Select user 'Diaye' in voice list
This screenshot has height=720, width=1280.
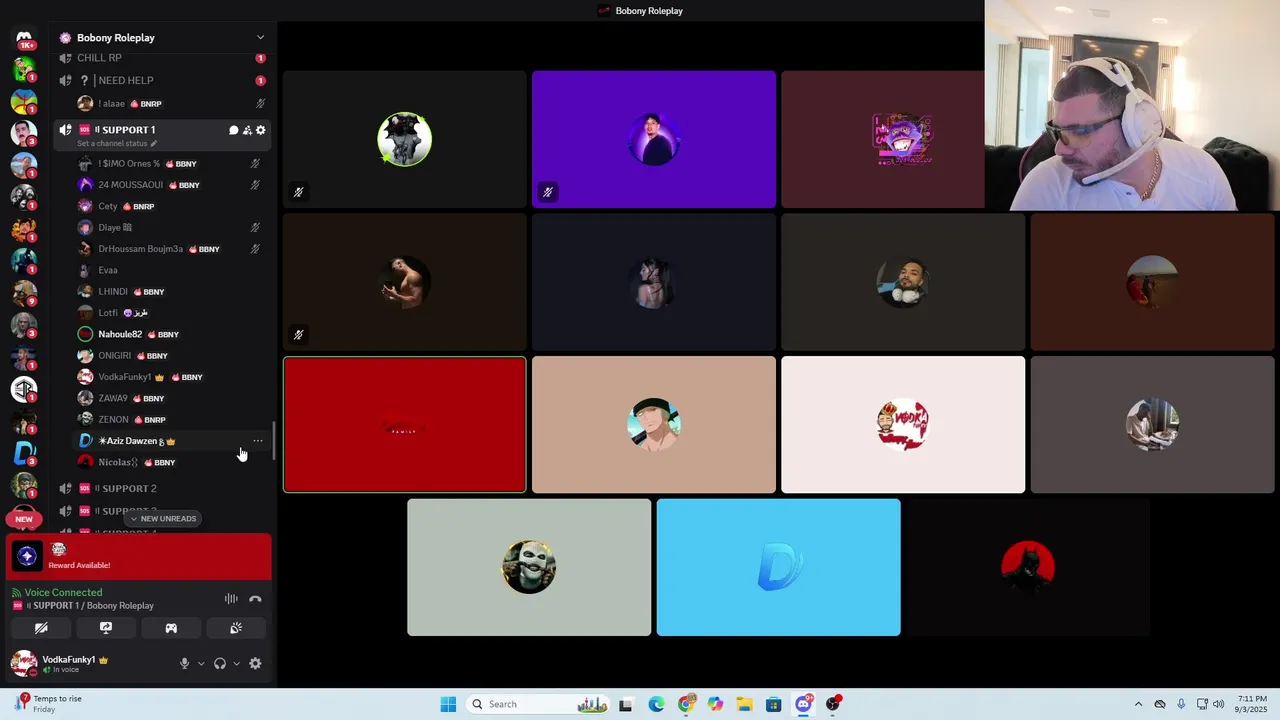tap(172, 228)
